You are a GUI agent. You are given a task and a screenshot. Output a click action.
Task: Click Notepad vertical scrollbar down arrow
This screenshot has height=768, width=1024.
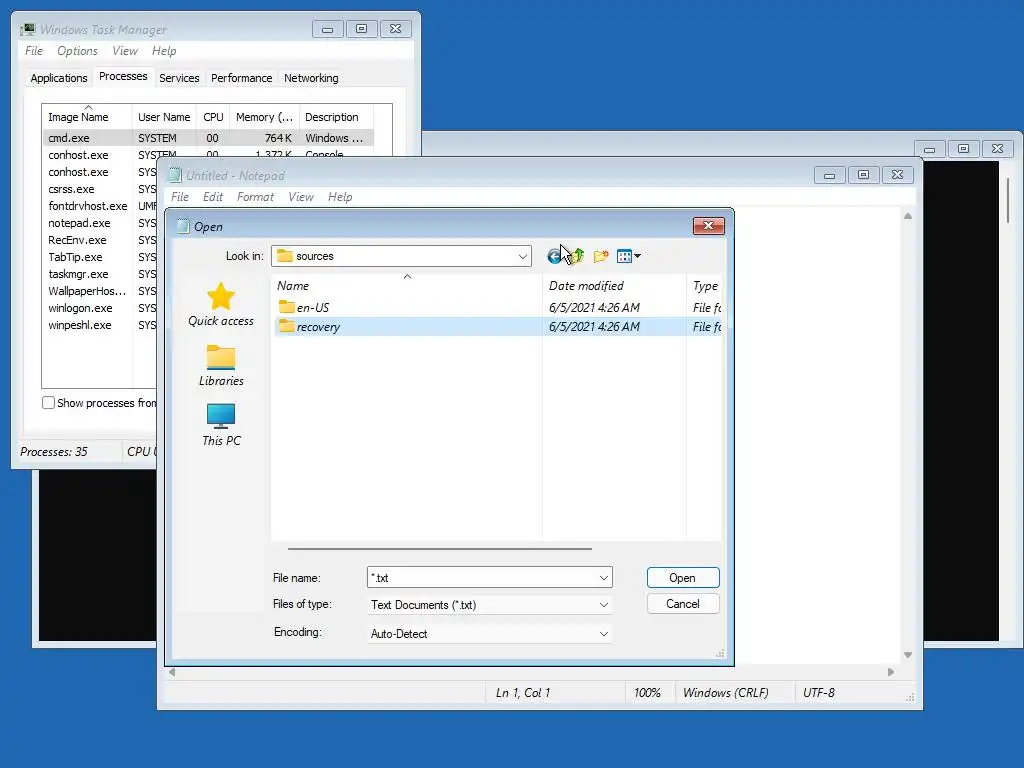(x=908, y=655)
